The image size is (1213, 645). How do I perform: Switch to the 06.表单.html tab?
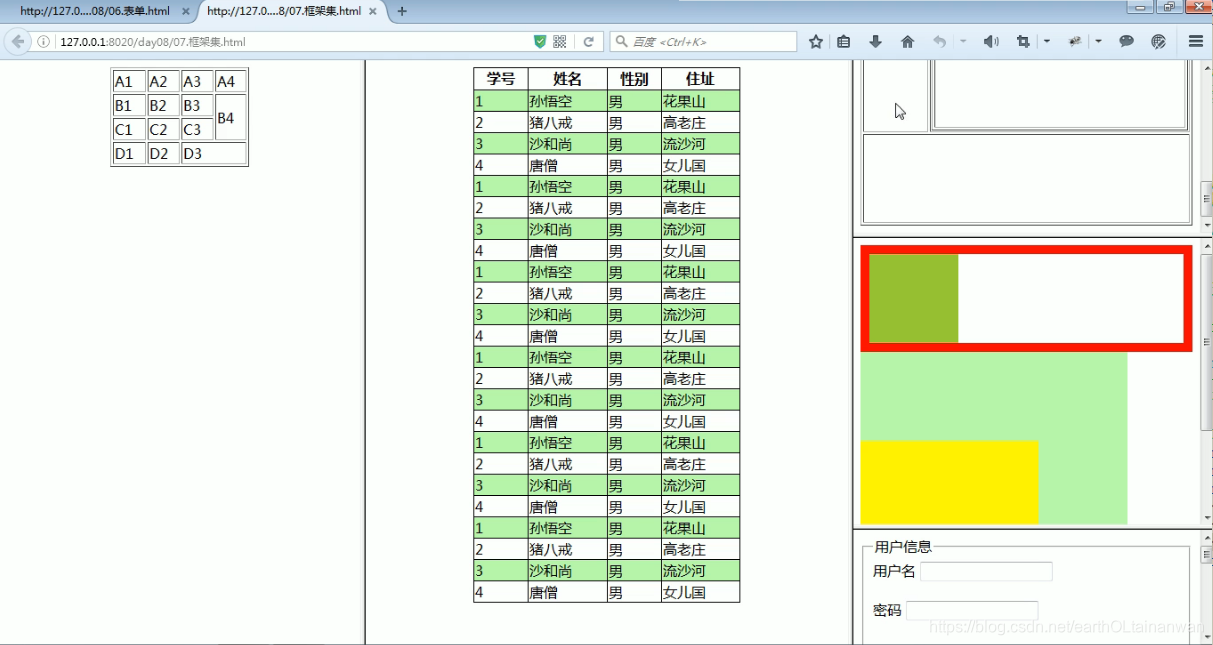click(x=95, y=11)
